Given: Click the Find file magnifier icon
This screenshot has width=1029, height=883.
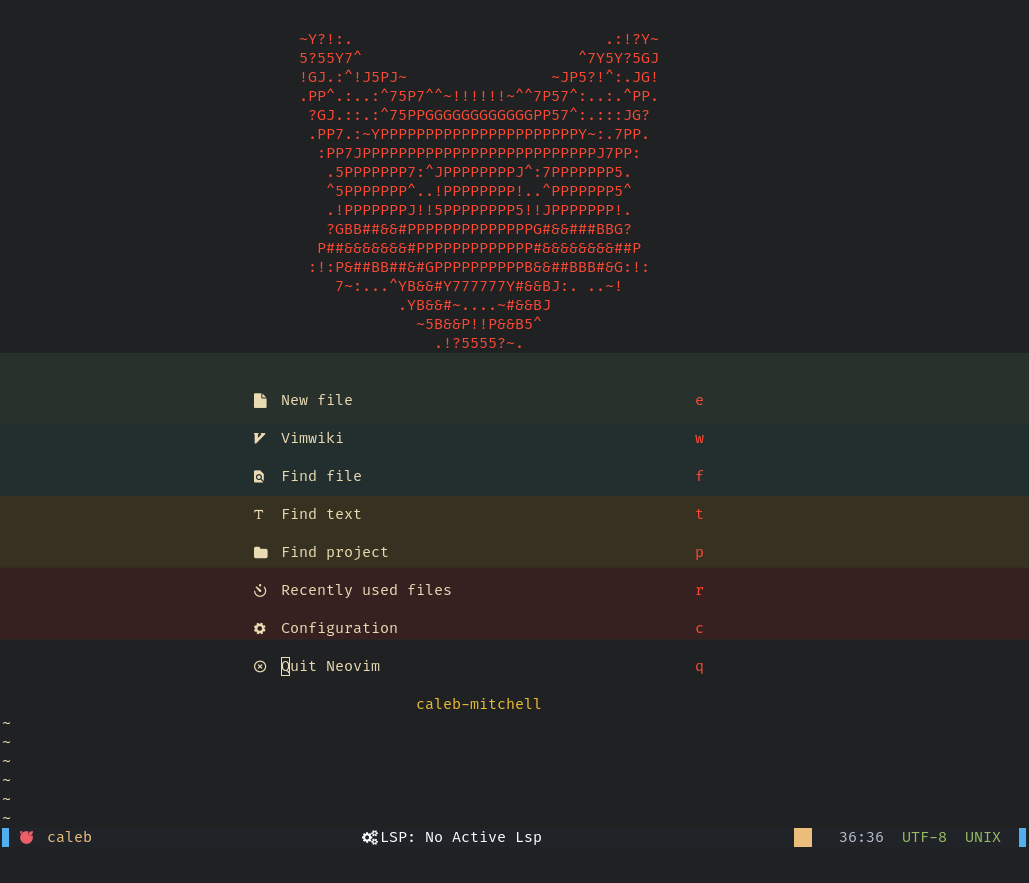Looking at the screenshot, I should click(260, 476).
